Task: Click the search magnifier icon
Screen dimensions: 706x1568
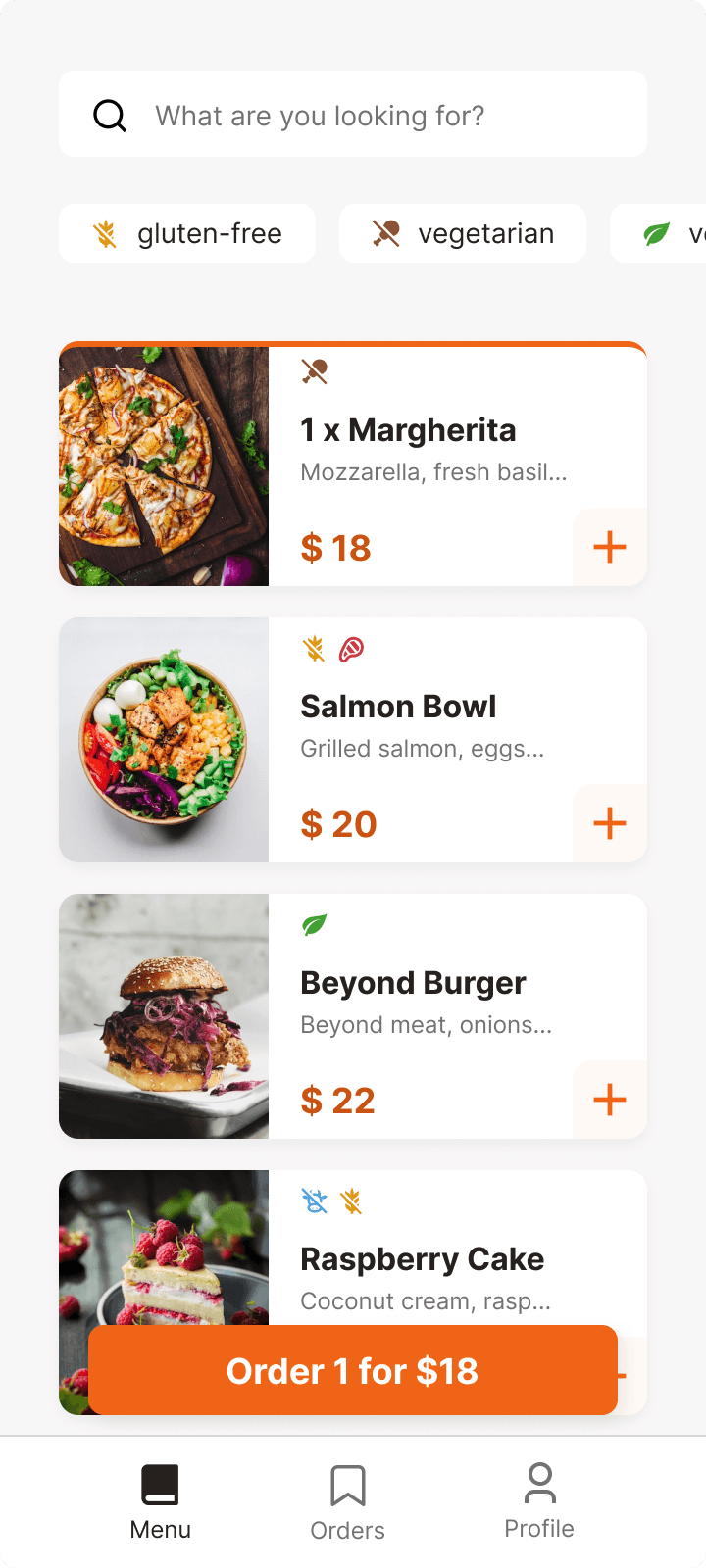Action: click(110, 116)
